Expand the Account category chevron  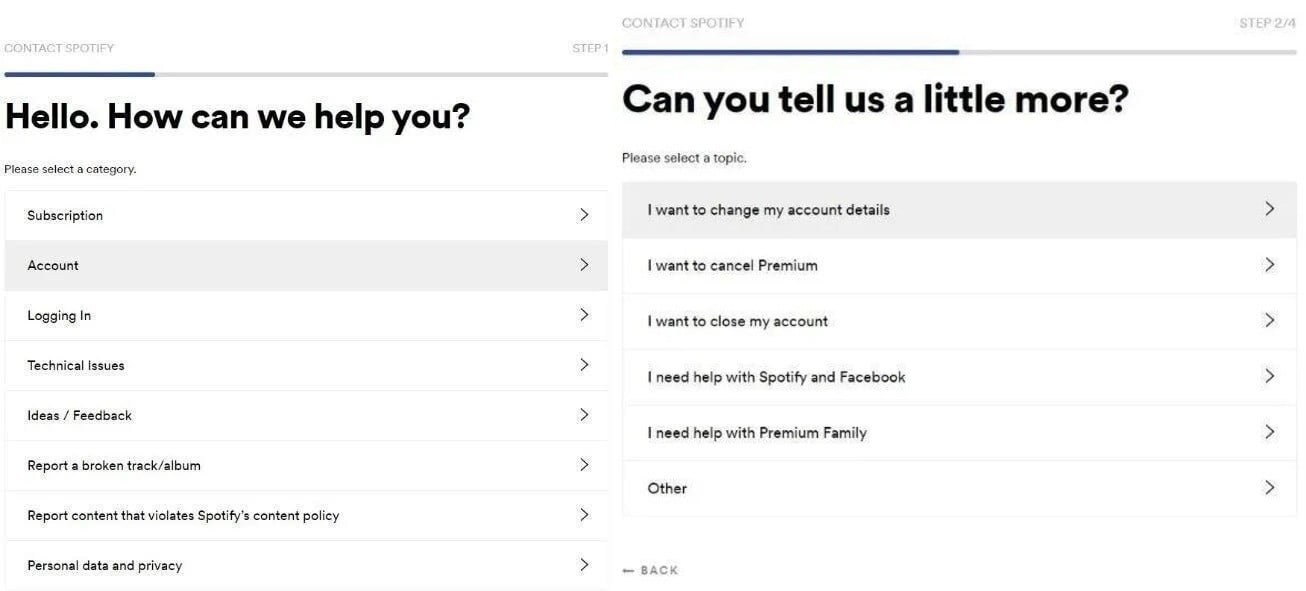(584, 265)
